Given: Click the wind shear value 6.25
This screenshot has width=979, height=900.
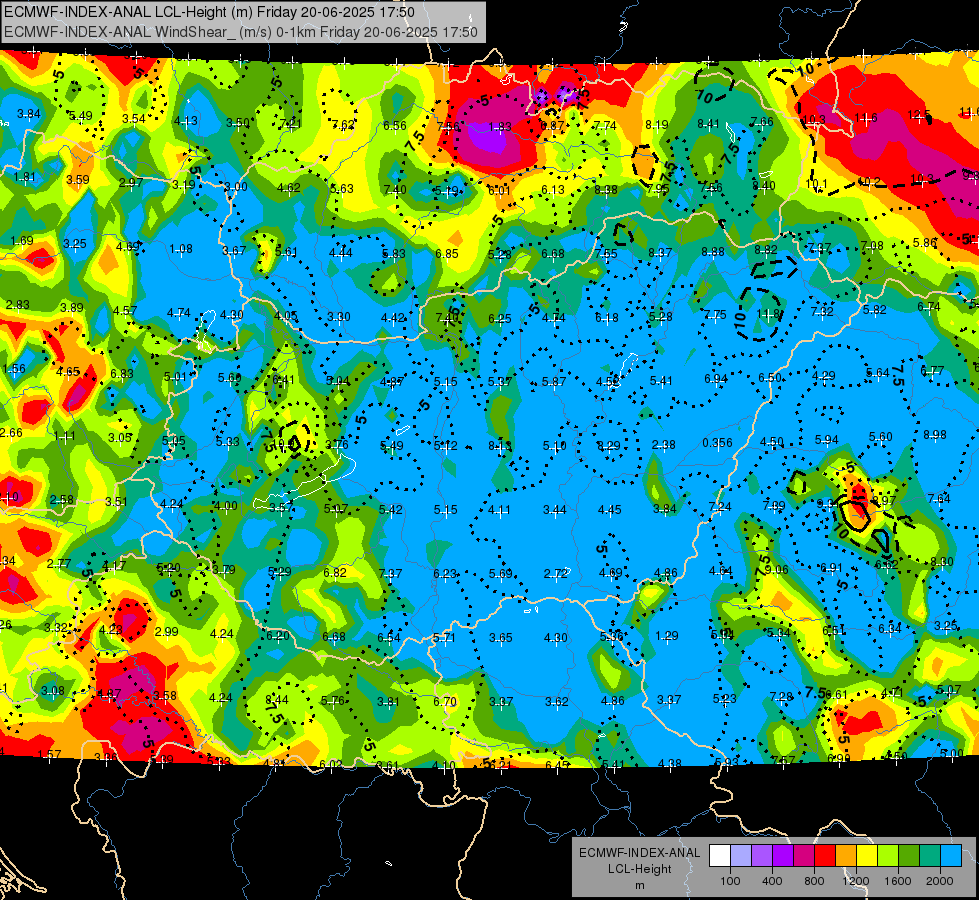Looking at the screenshot, I should (x=499, y=319).
